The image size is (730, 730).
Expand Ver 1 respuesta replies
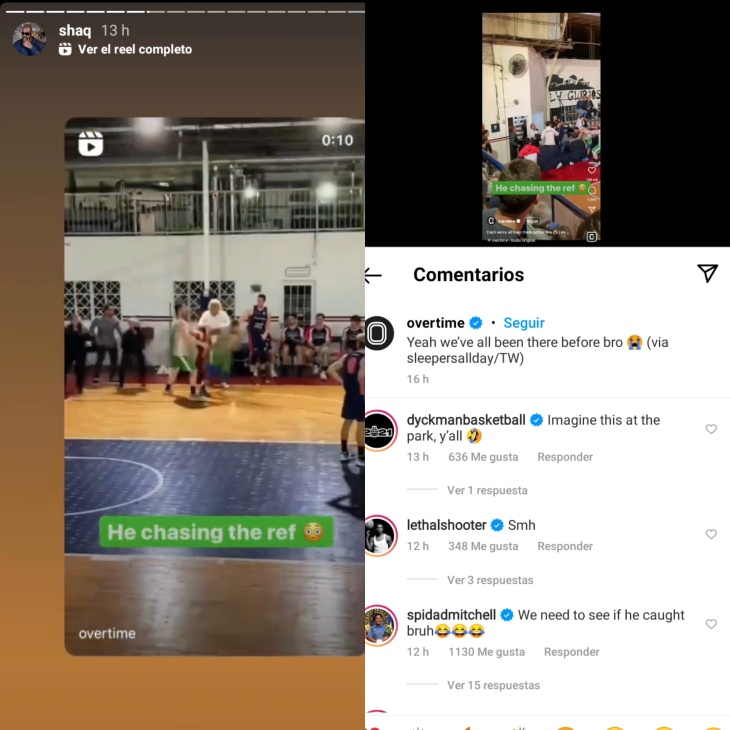(x=487, y=490)
